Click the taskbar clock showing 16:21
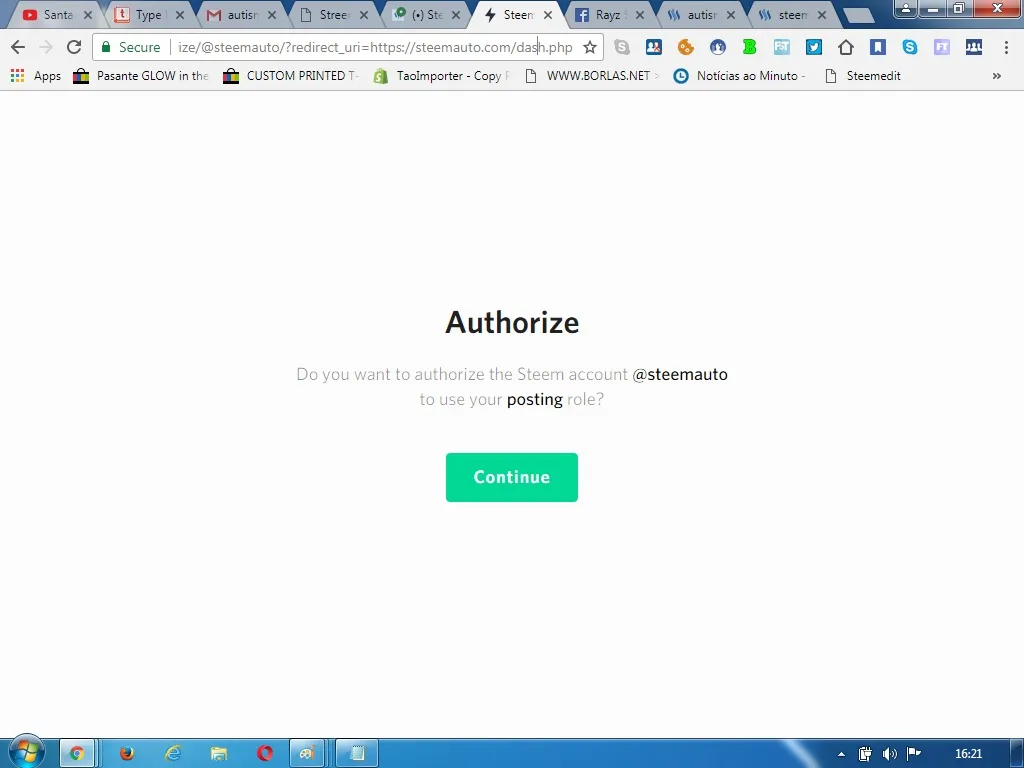Screen dimensions: 1024x768 click(x=968, y=754)
